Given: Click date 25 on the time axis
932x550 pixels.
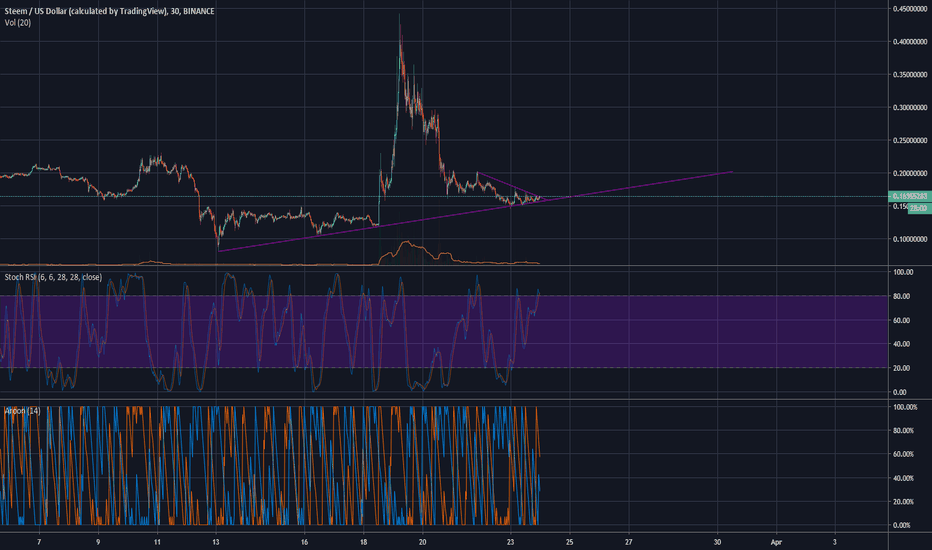Looking at the screenshot, I should 569,542.
